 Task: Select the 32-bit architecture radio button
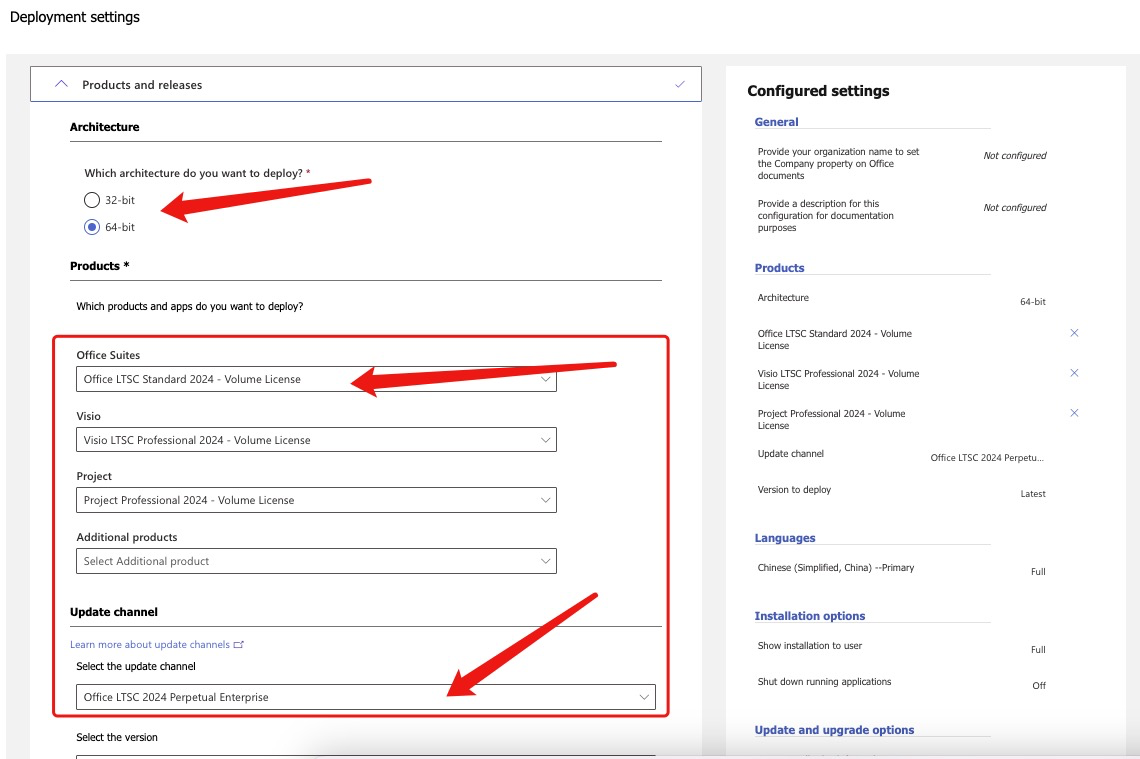[92, 200]
